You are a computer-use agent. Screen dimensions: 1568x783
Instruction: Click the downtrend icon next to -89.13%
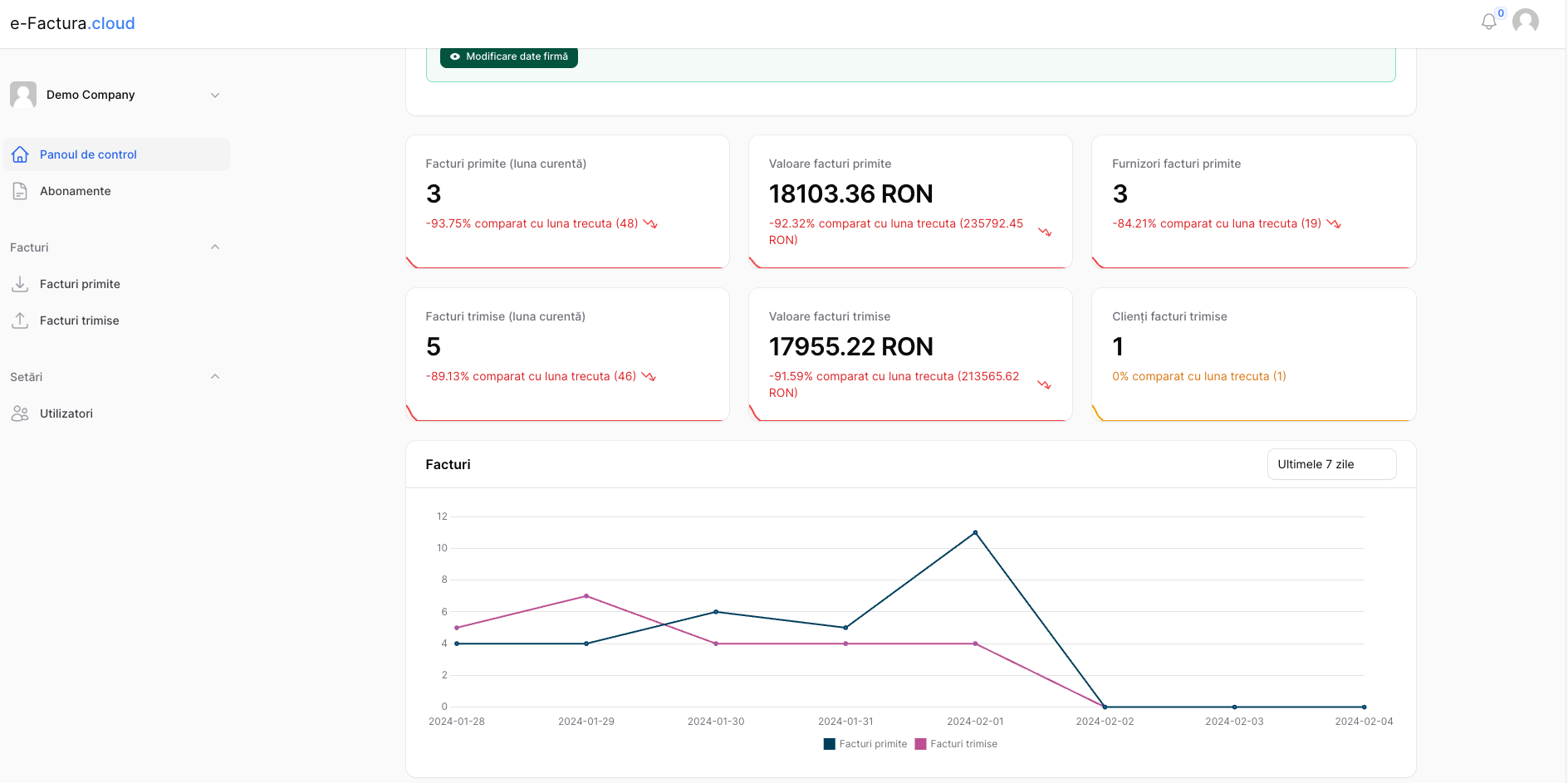tap(649, 376)
